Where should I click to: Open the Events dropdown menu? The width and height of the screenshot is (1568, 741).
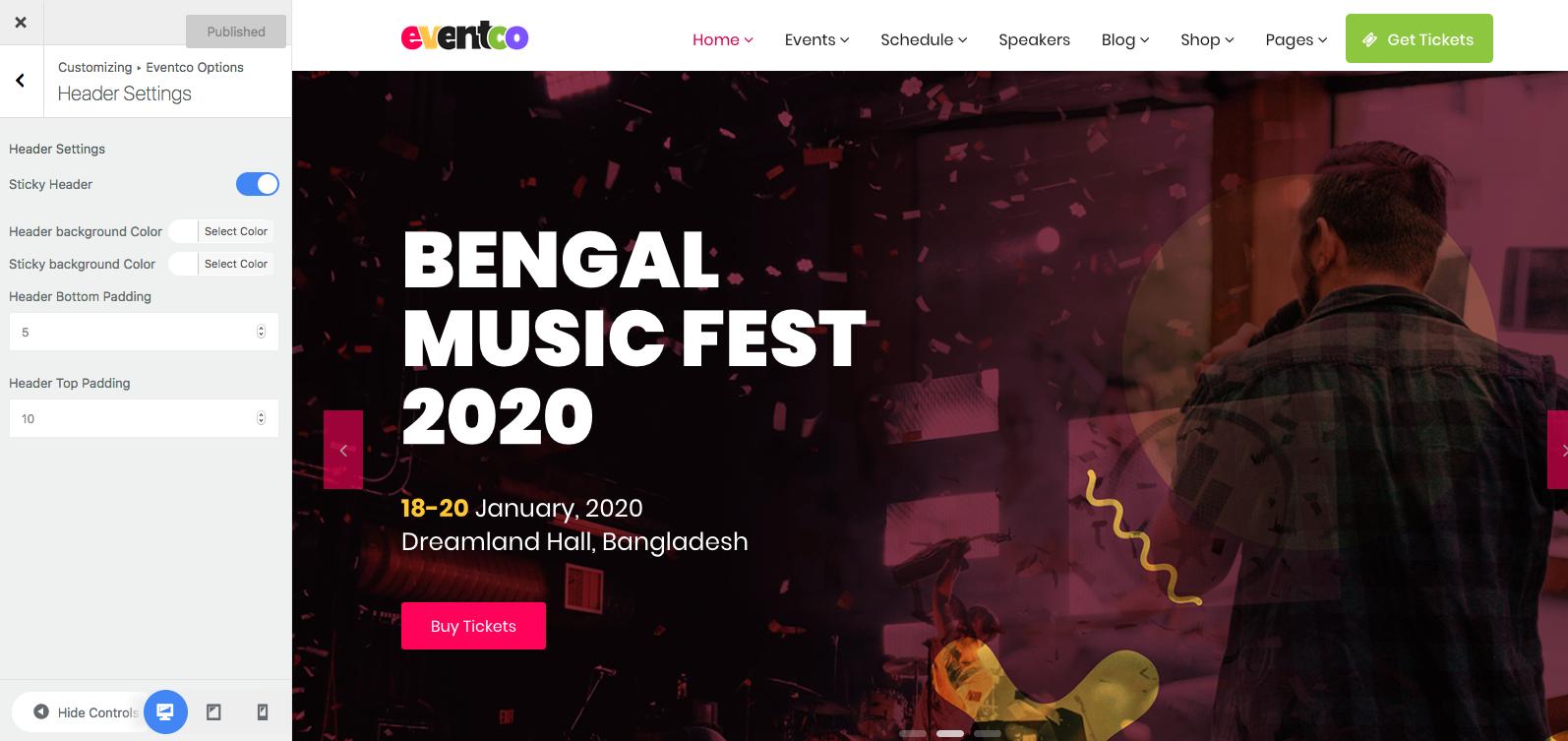pos(816,39)
